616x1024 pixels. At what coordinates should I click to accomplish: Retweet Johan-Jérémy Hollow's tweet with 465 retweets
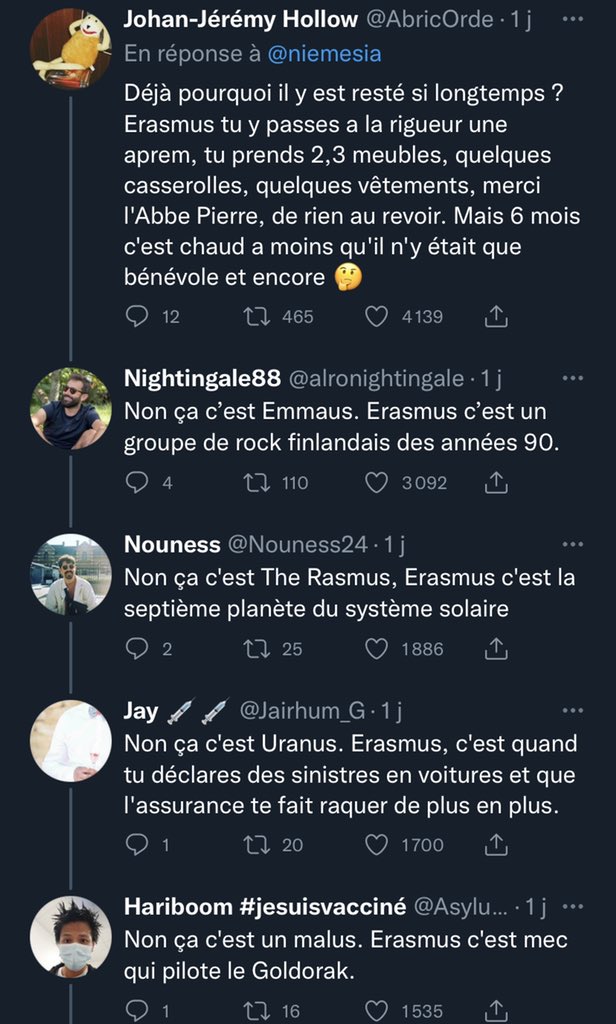(x=256, y=317)
